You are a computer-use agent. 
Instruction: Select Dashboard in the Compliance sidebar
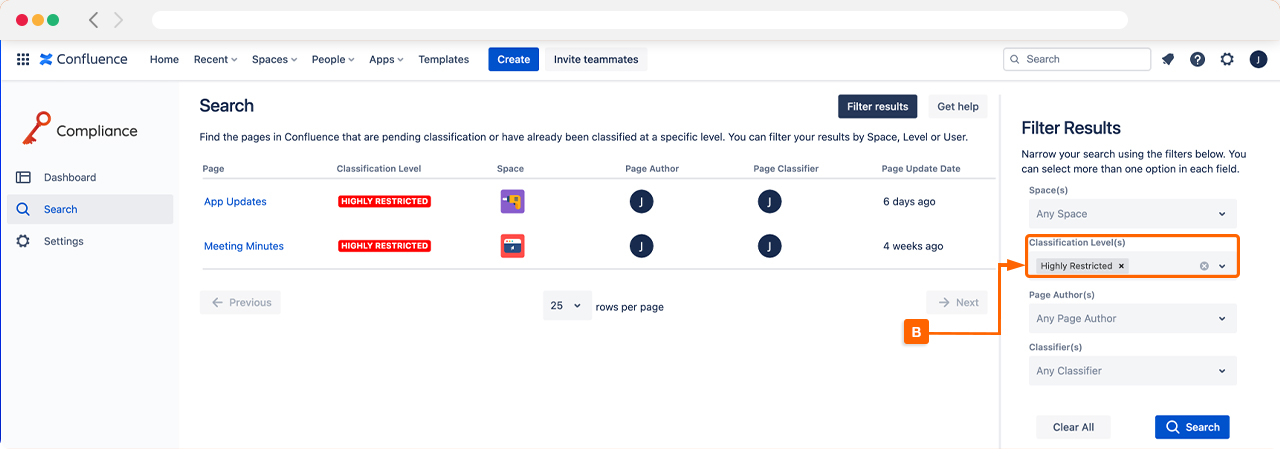[70, 177]
